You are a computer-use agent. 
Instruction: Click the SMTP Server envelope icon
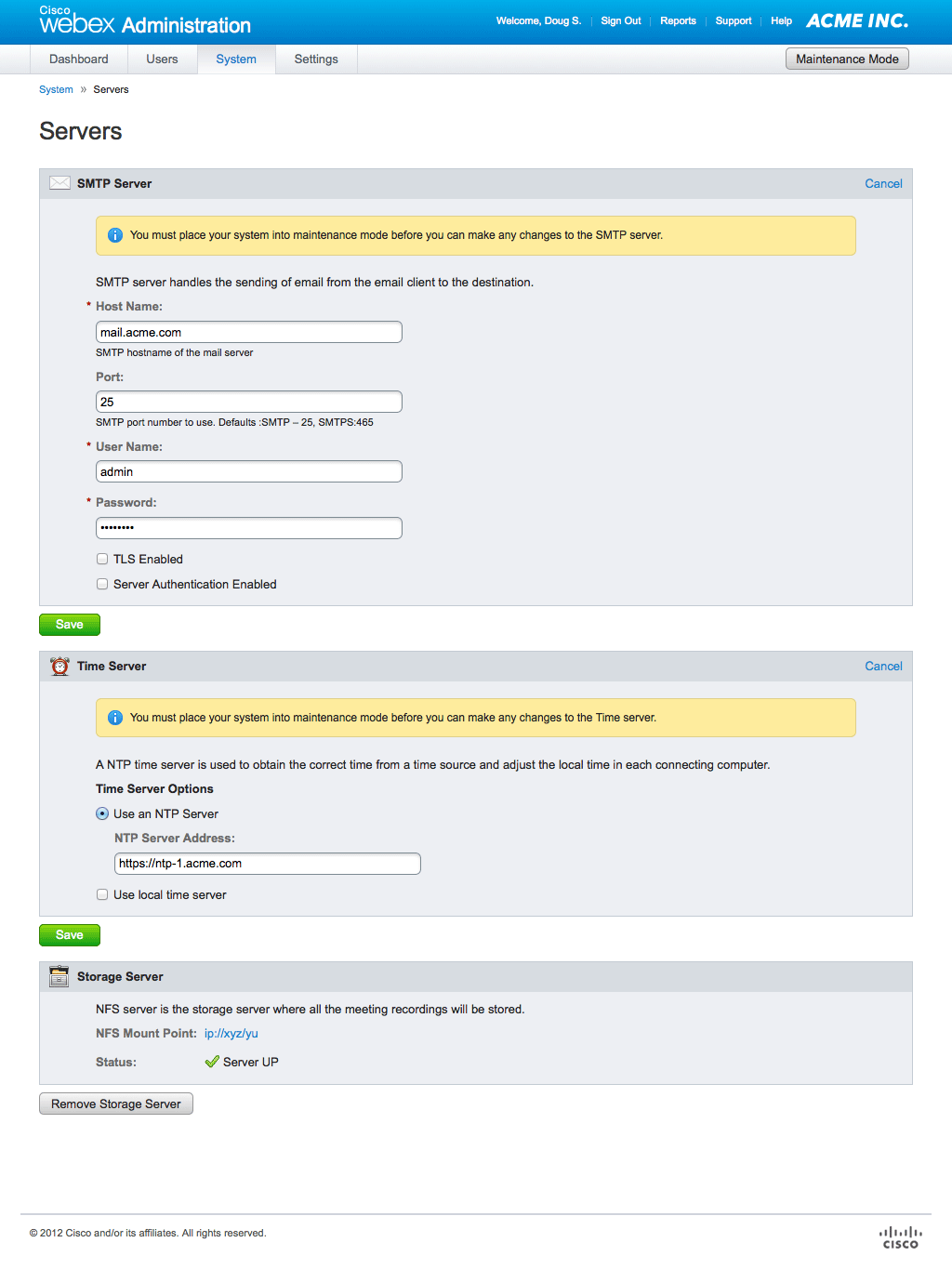tap(59, 183)
